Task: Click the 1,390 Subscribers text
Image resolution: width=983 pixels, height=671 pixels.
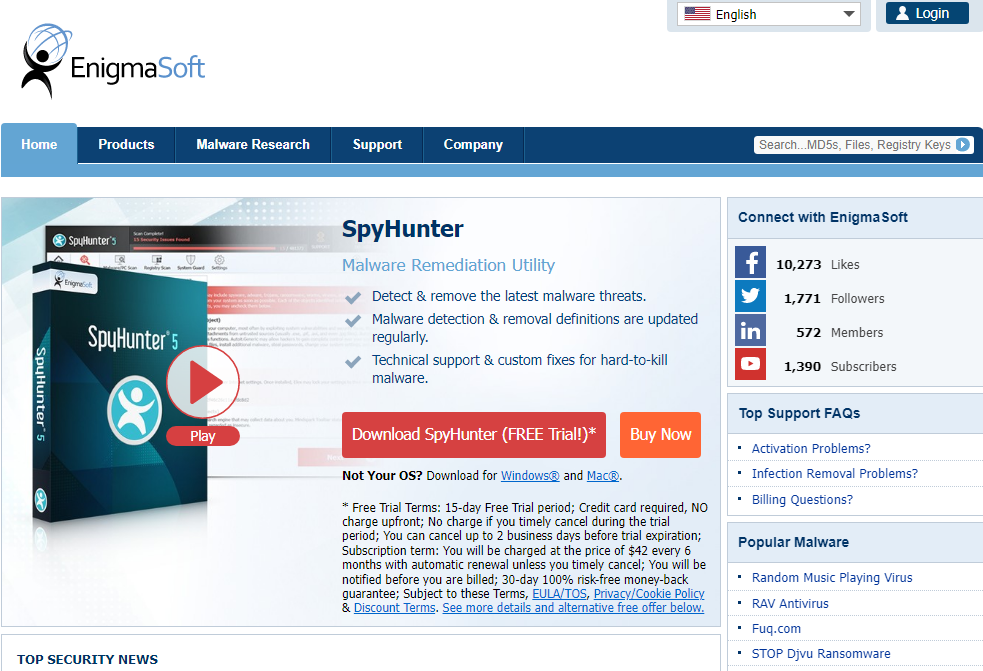Action: [840, 366]
